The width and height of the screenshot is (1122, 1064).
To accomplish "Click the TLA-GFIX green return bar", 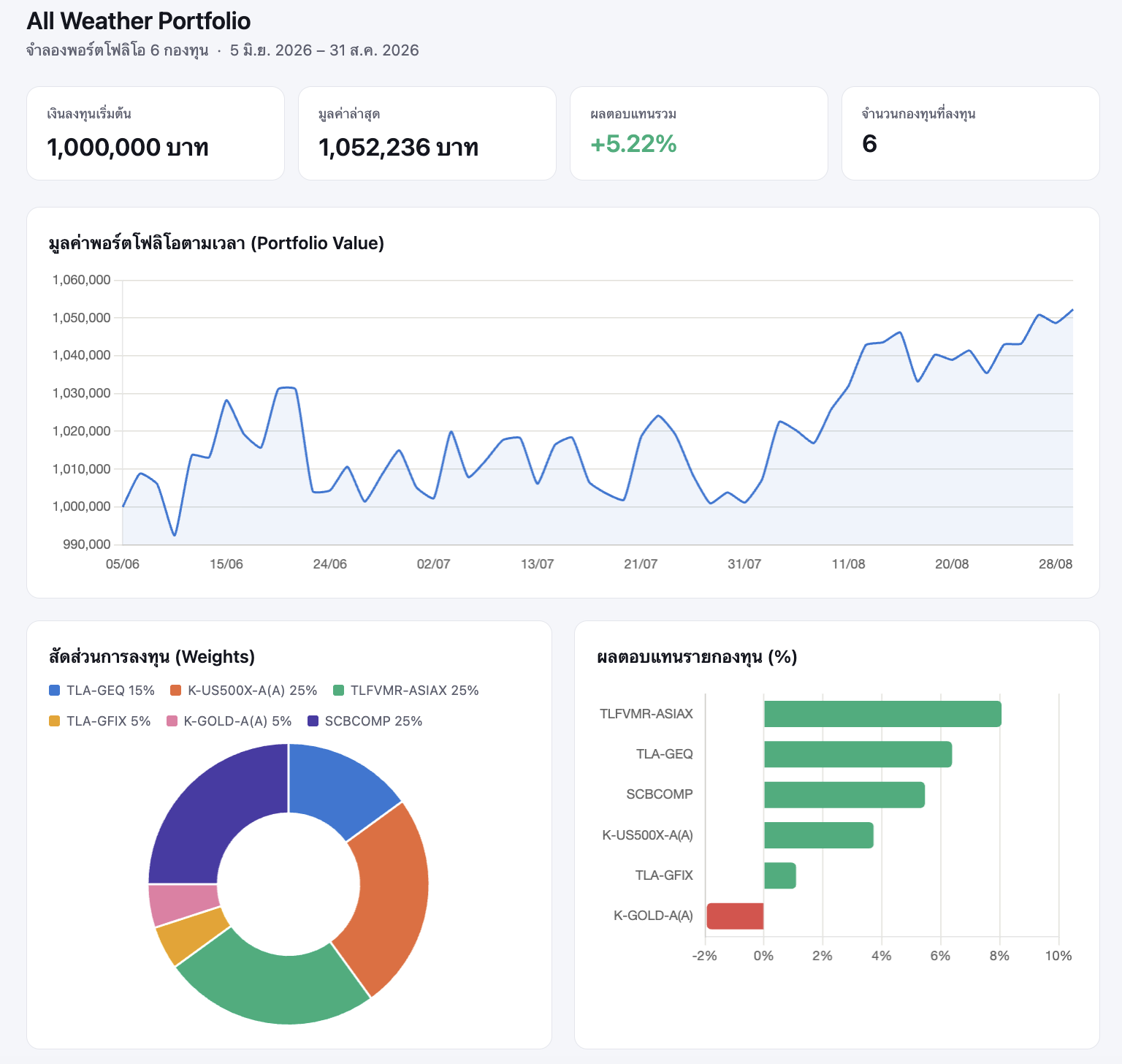I will pos(780,875).
